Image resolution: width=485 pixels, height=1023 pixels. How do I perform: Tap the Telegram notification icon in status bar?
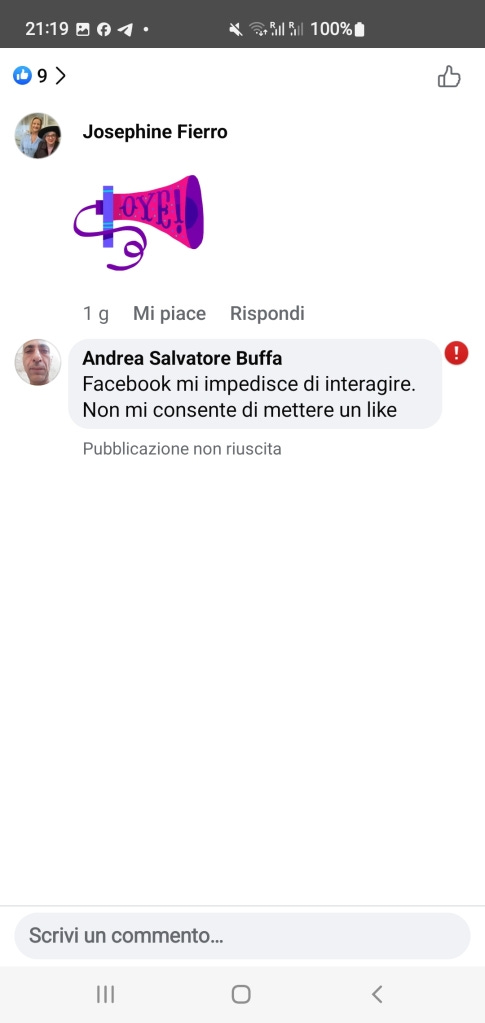click(125, 29)
